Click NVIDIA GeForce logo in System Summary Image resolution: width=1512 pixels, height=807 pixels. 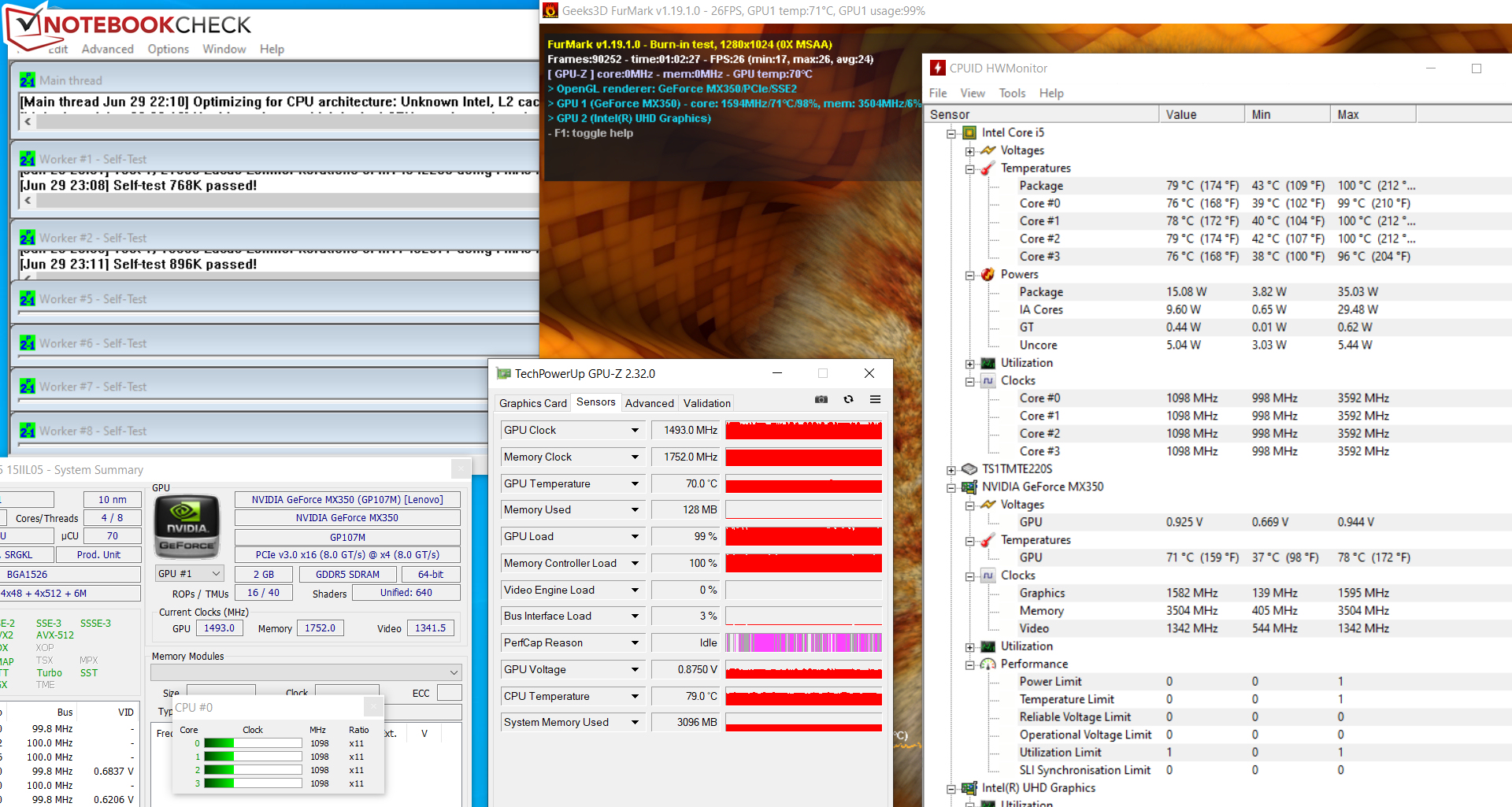coord(187,526)
